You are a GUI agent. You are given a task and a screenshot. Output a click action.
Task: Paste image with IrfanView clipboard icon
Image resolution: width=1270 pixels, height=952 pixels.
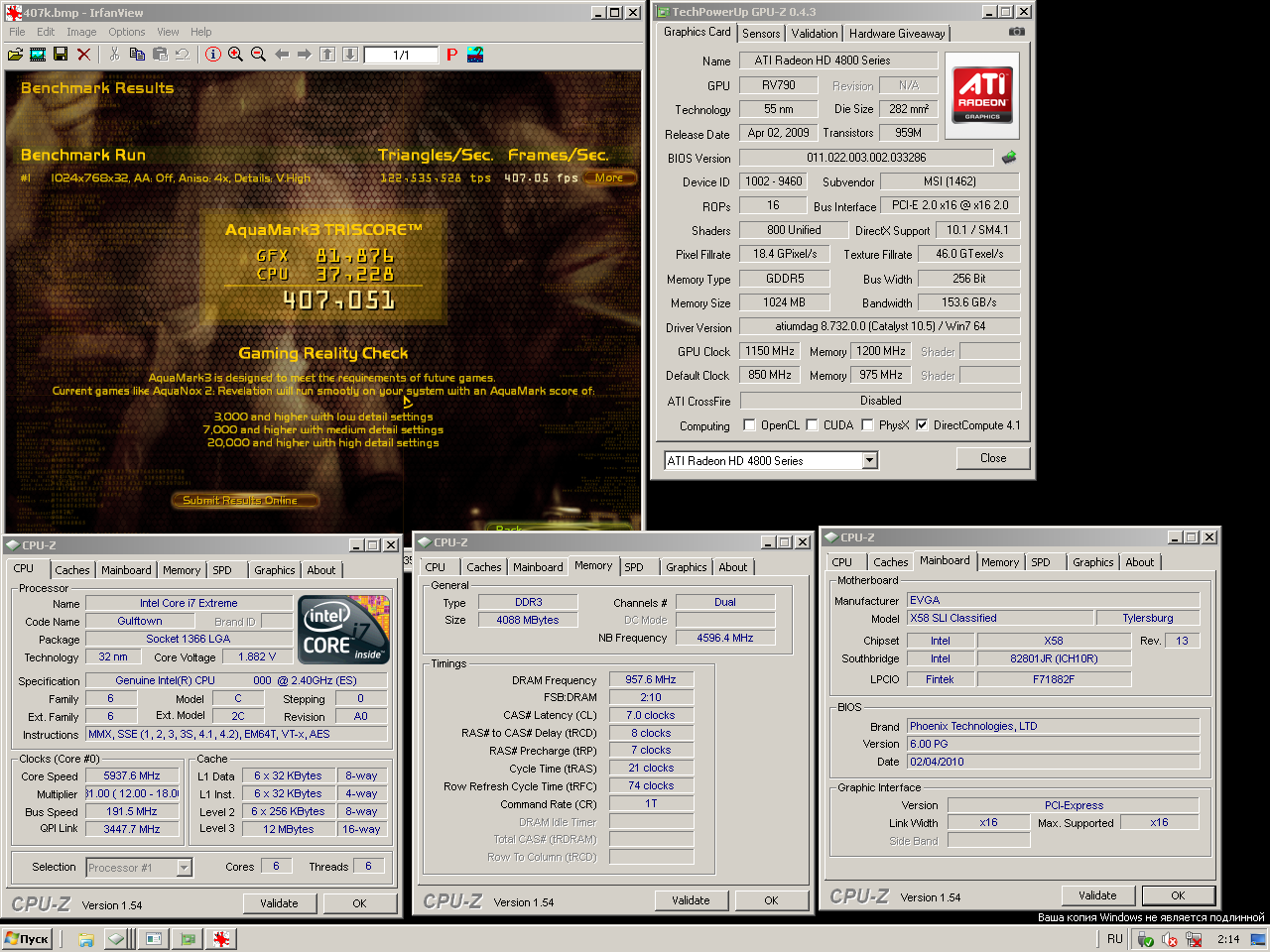pos(160,55)
